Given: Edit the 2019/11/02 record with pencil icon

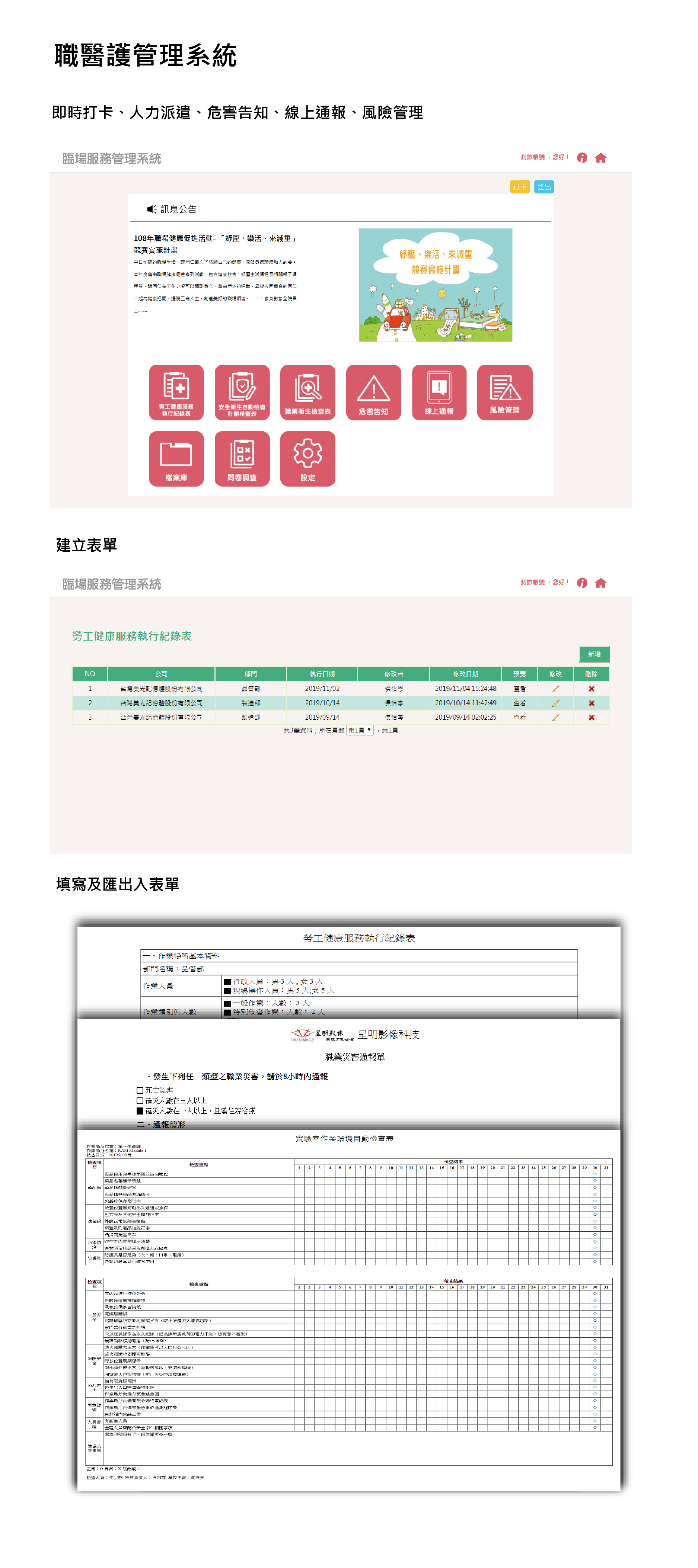Looking at the screenshot, I should pos(555,689).
